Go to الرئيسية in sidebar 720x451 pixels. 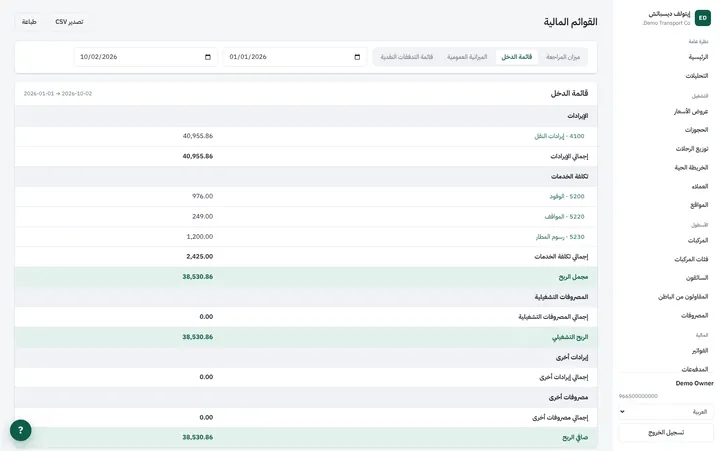pos(698,57)
